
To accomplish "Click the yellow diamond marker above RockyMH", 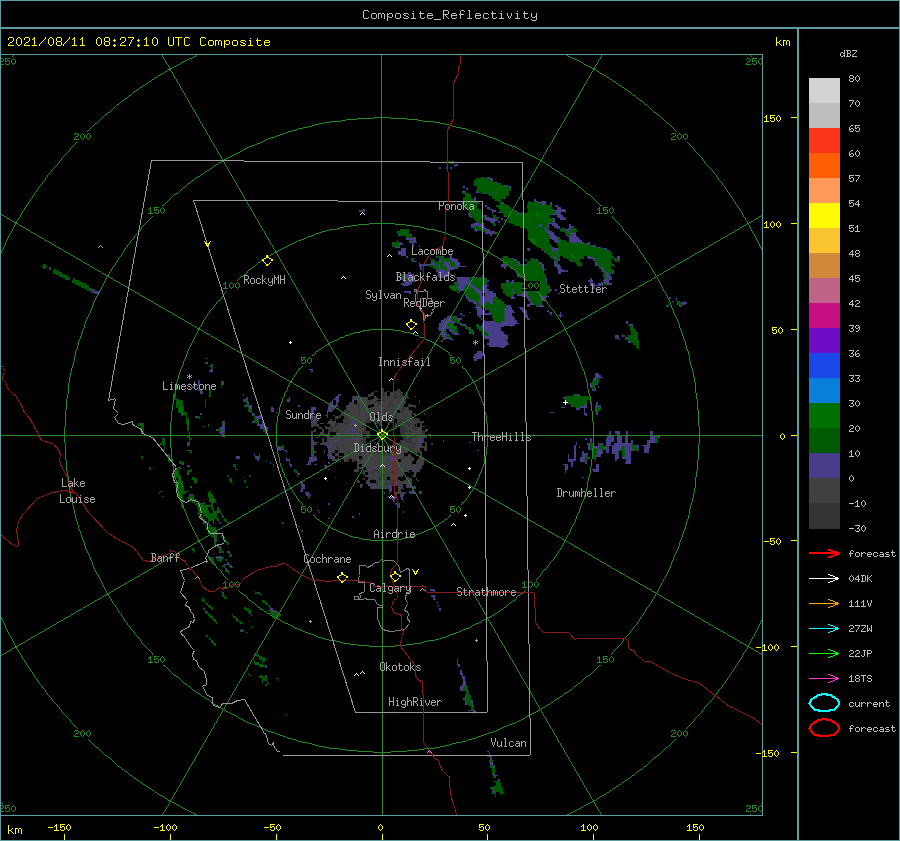I will pyautogui.click(x=267, y=261).
